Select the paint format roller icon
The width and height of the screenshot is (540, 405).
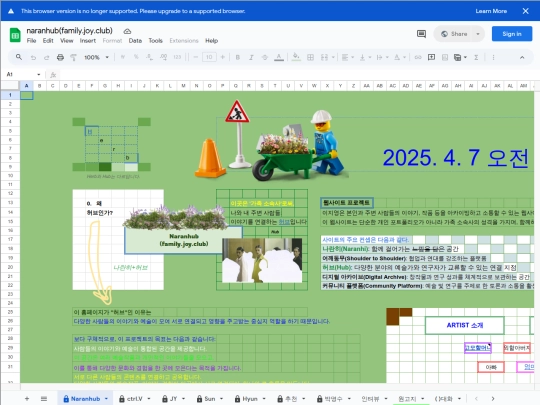pos(73,58)
